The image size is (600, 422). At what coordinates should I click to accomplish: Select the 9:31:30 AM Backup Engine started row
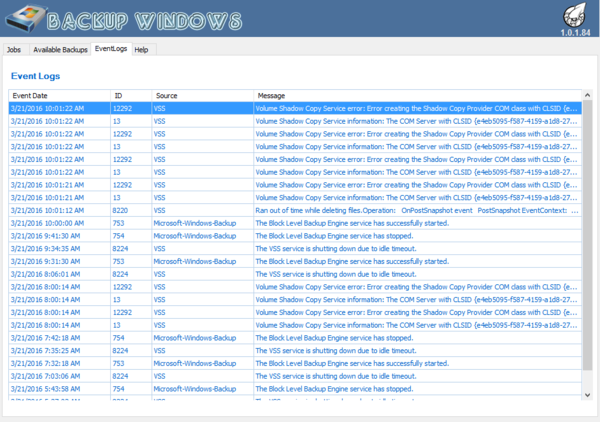point(295,261)
